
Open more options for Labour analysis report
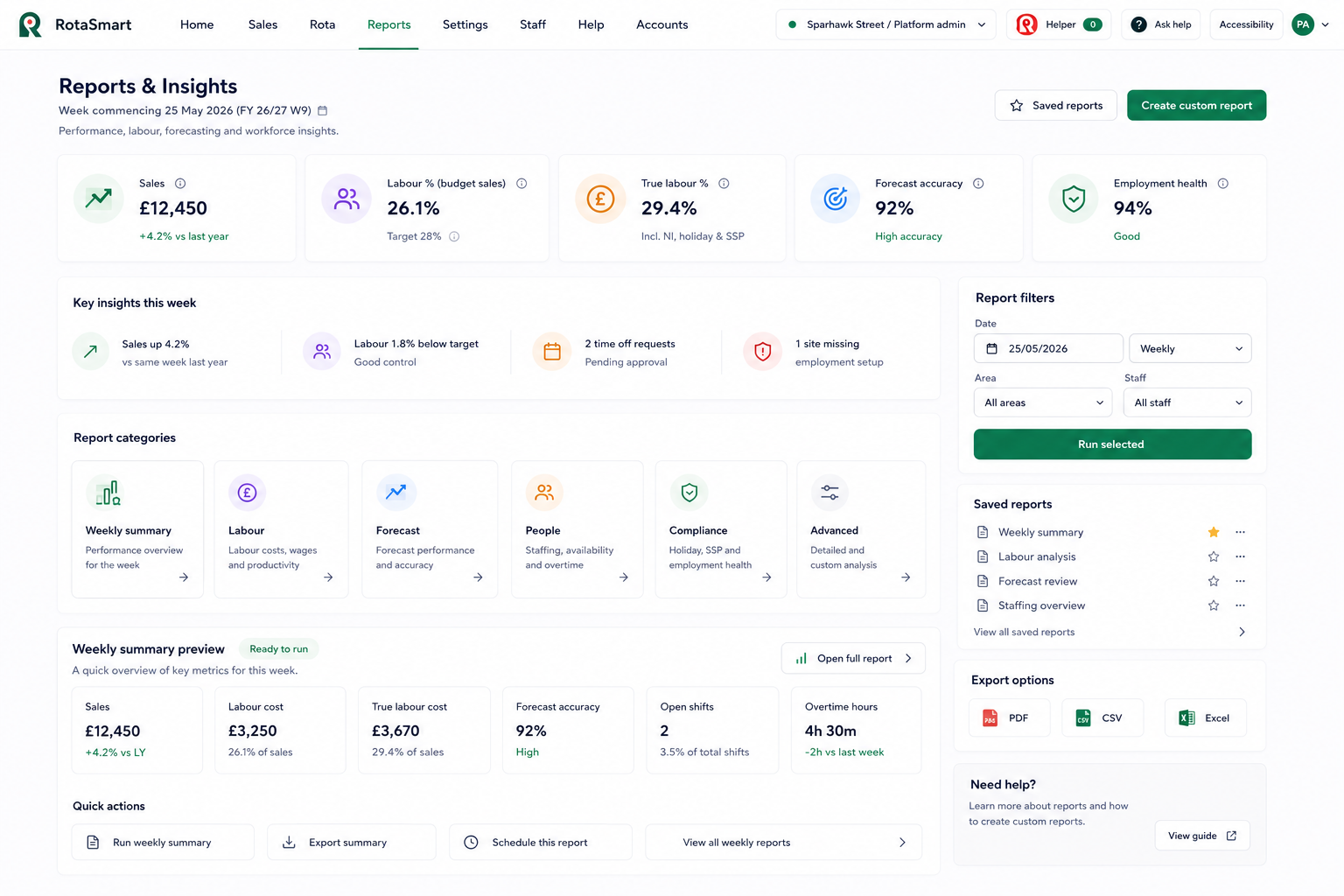point(1240,556)
